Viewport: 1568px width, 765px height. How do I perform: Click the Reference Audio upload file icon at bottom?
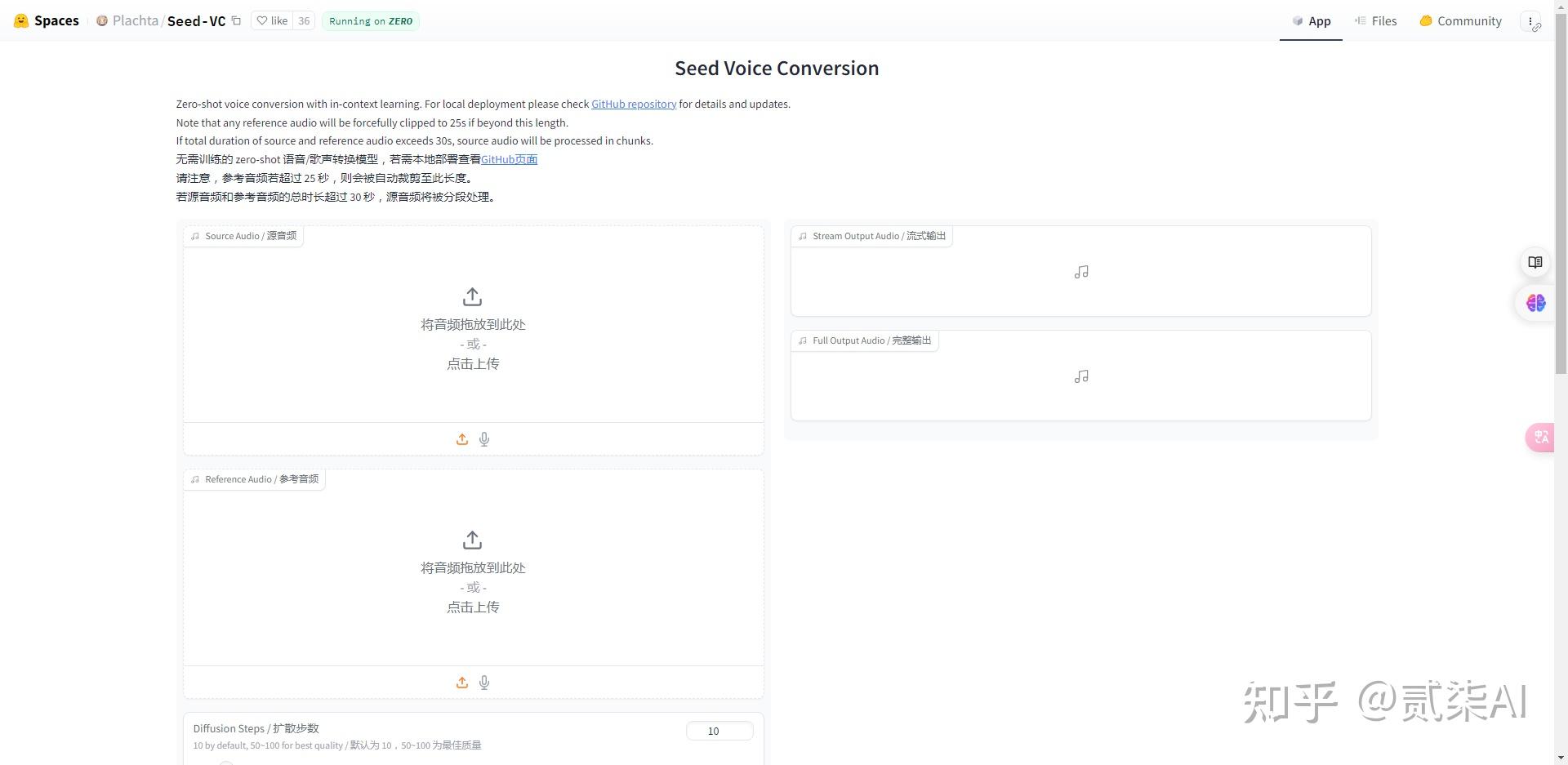tap(462, 683)
